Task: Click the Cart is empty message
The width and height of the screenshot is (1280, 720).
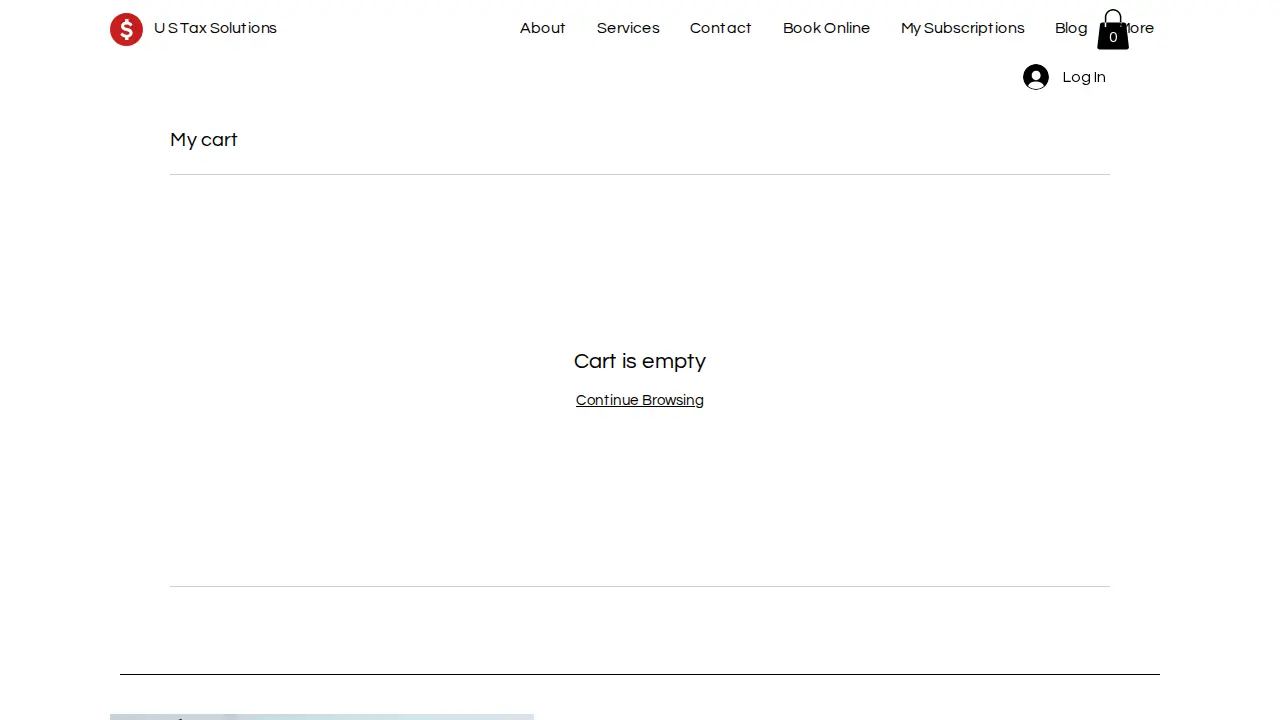Action: [x=640, y=361]
